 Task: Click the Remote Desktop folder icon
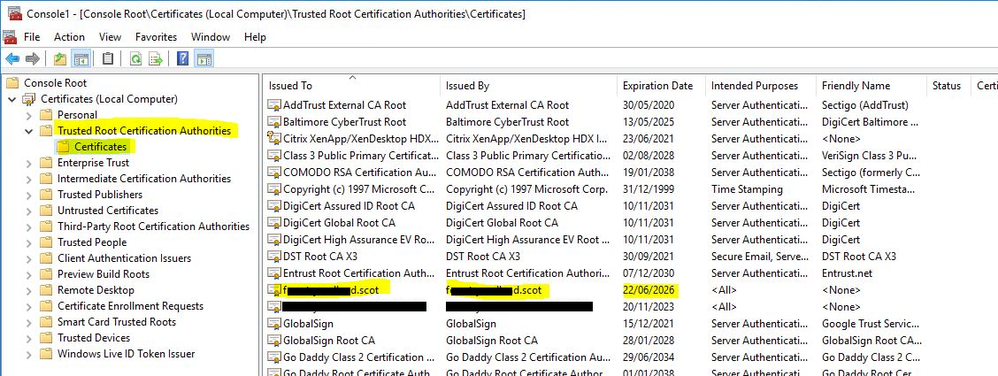pos(45,290)
